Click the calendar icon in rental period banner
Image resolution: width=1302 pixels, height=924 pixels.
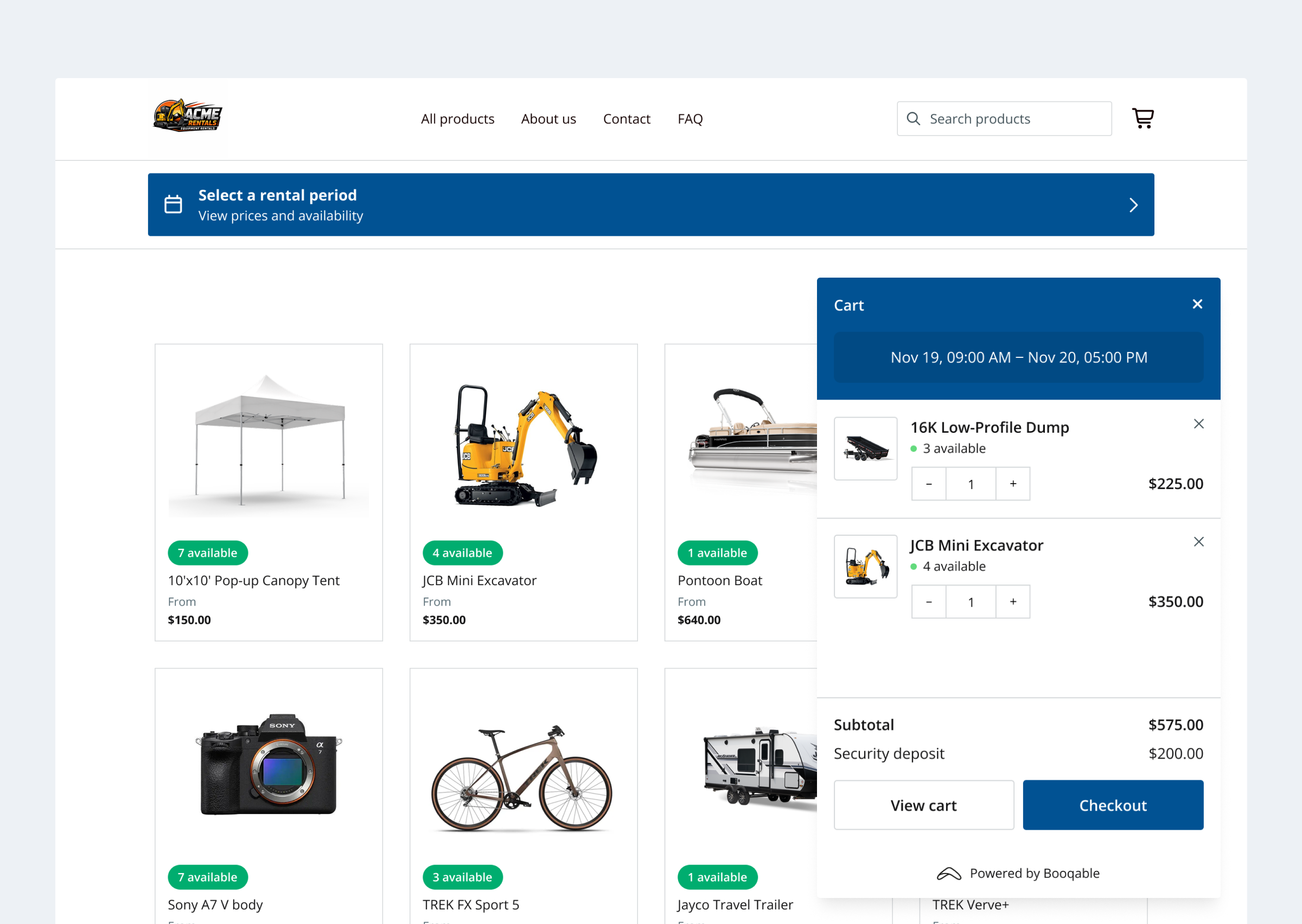[x=174, y=204]
